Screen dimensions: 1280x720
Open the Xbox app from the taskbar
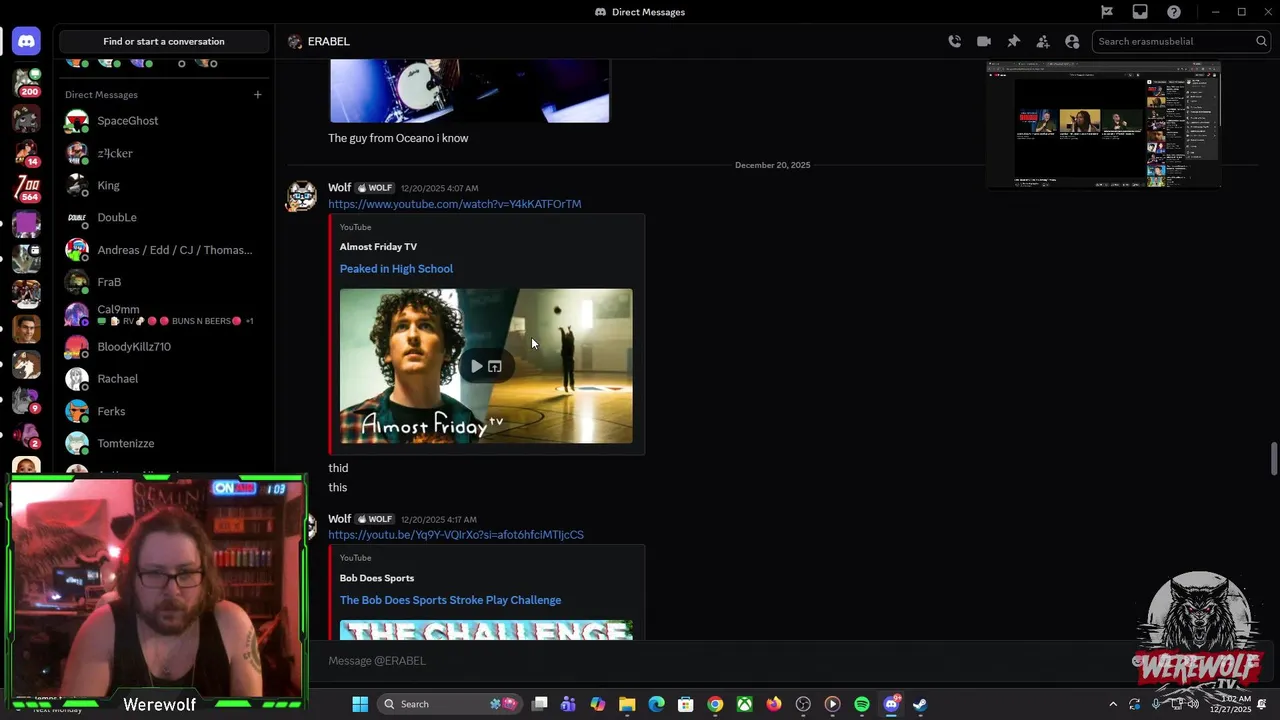tap(745, 704)
